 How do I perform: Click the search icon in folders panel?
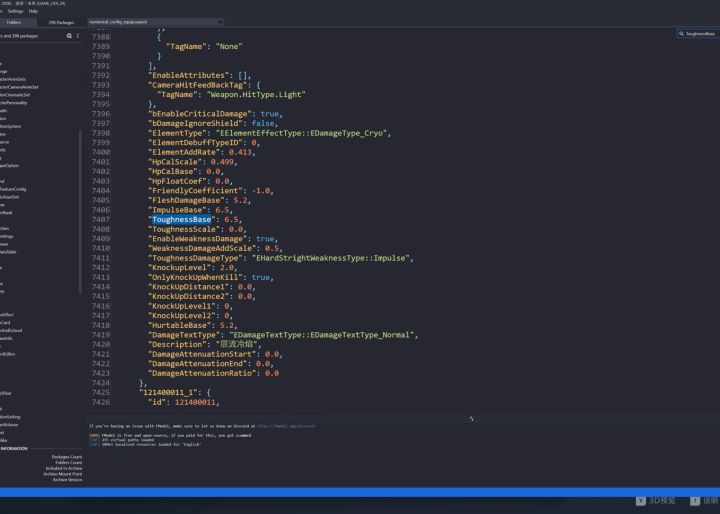point(69,35)
